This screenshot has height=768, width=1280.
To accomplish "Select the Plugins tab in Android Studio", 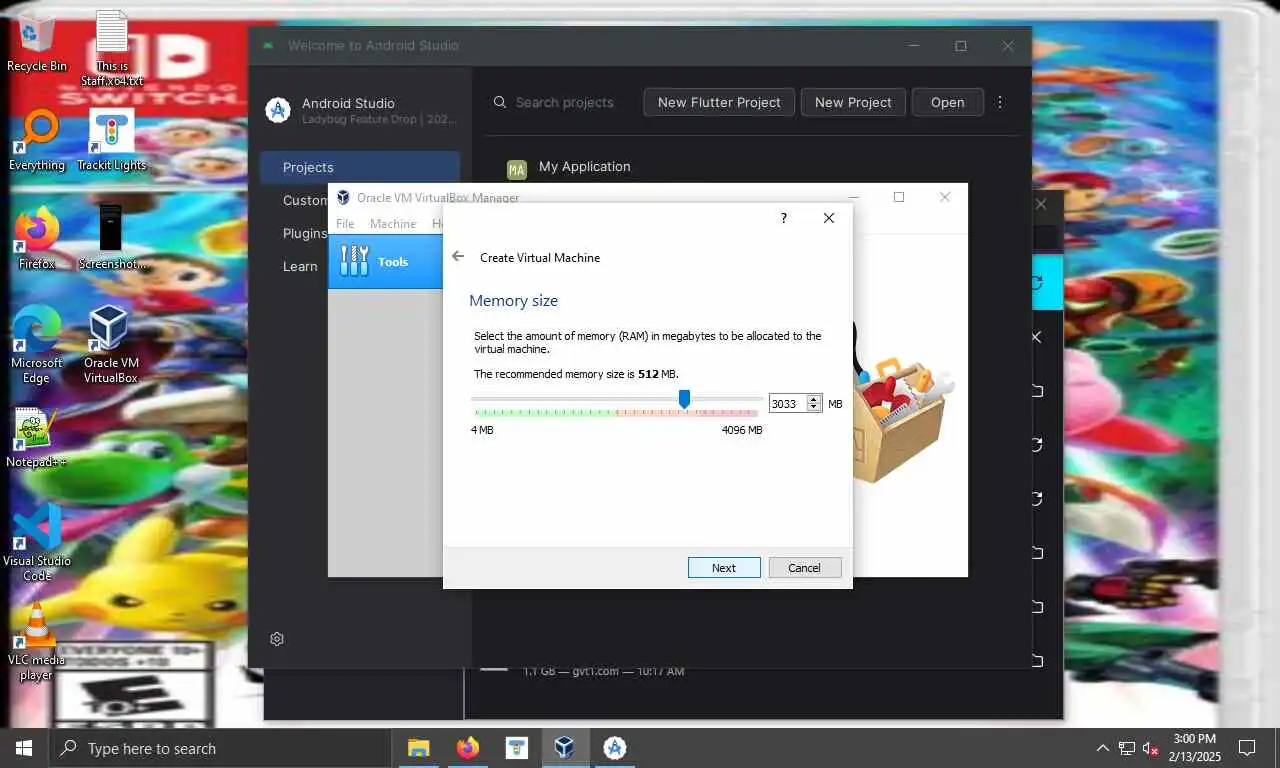I will [x=305, y=233].
